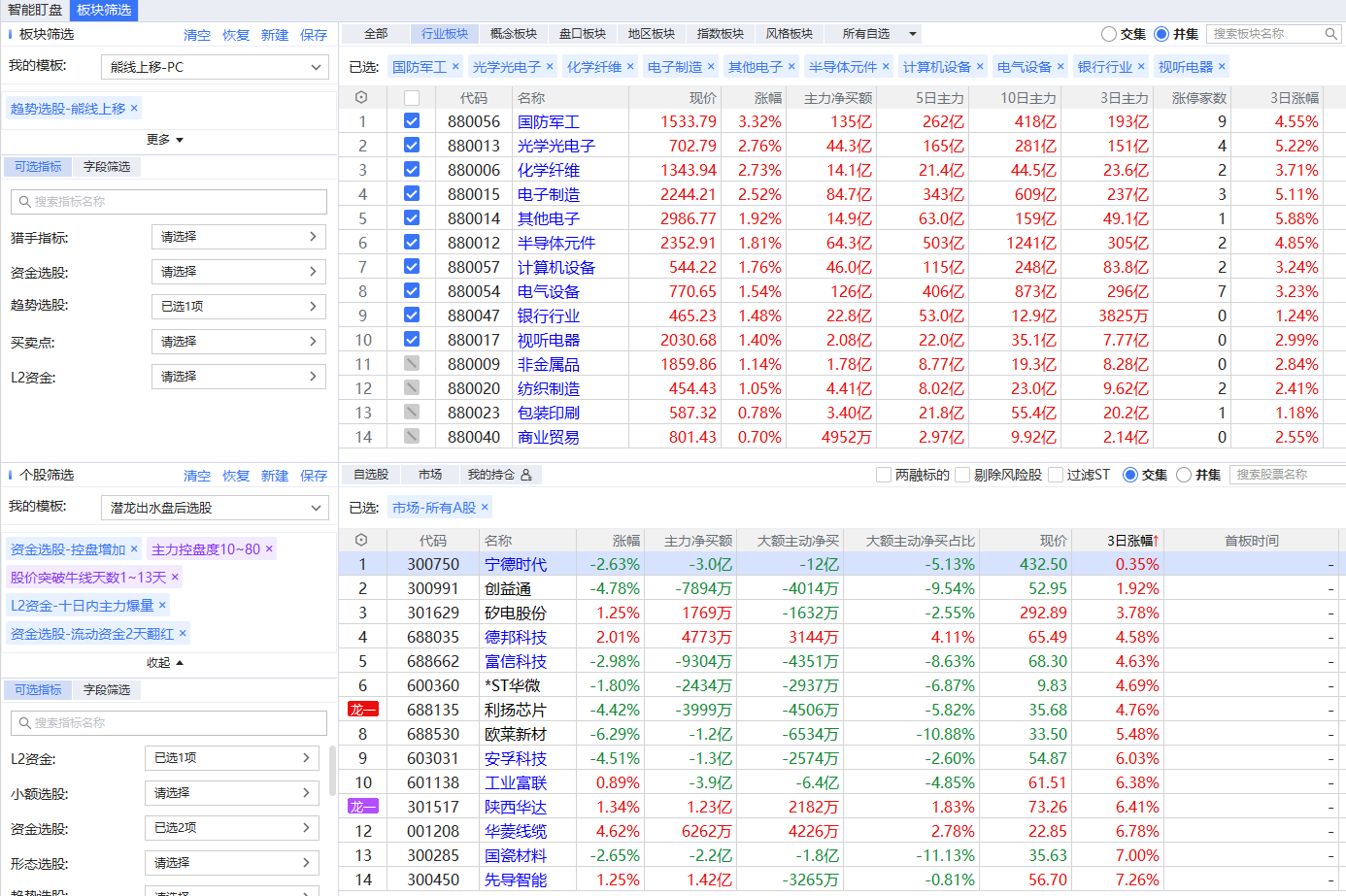Open 宁德时代 stock link

point(515,564)
